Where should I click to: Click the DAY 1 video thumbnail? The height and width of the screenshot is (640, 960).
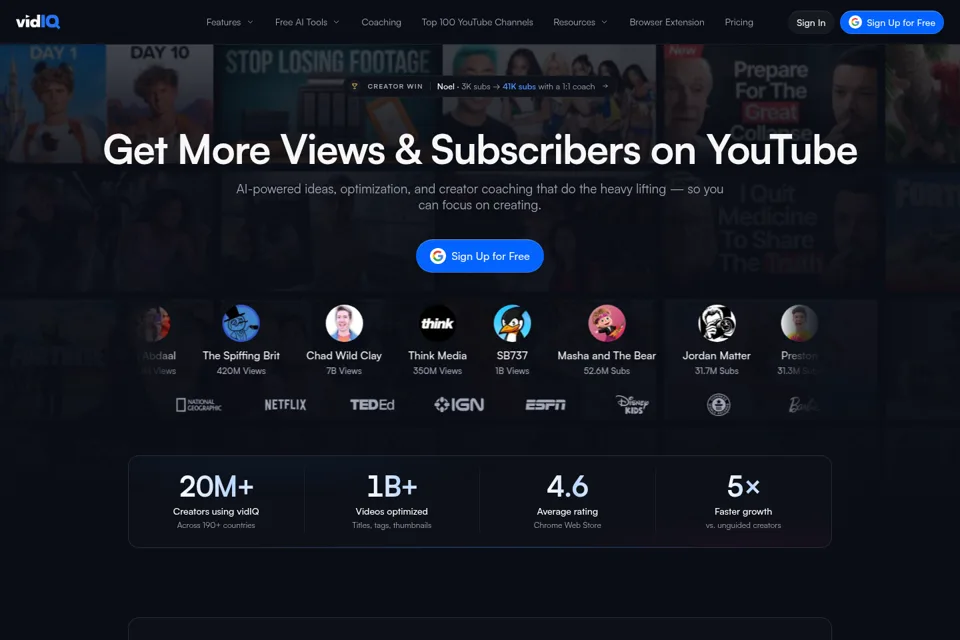point(53,104)
